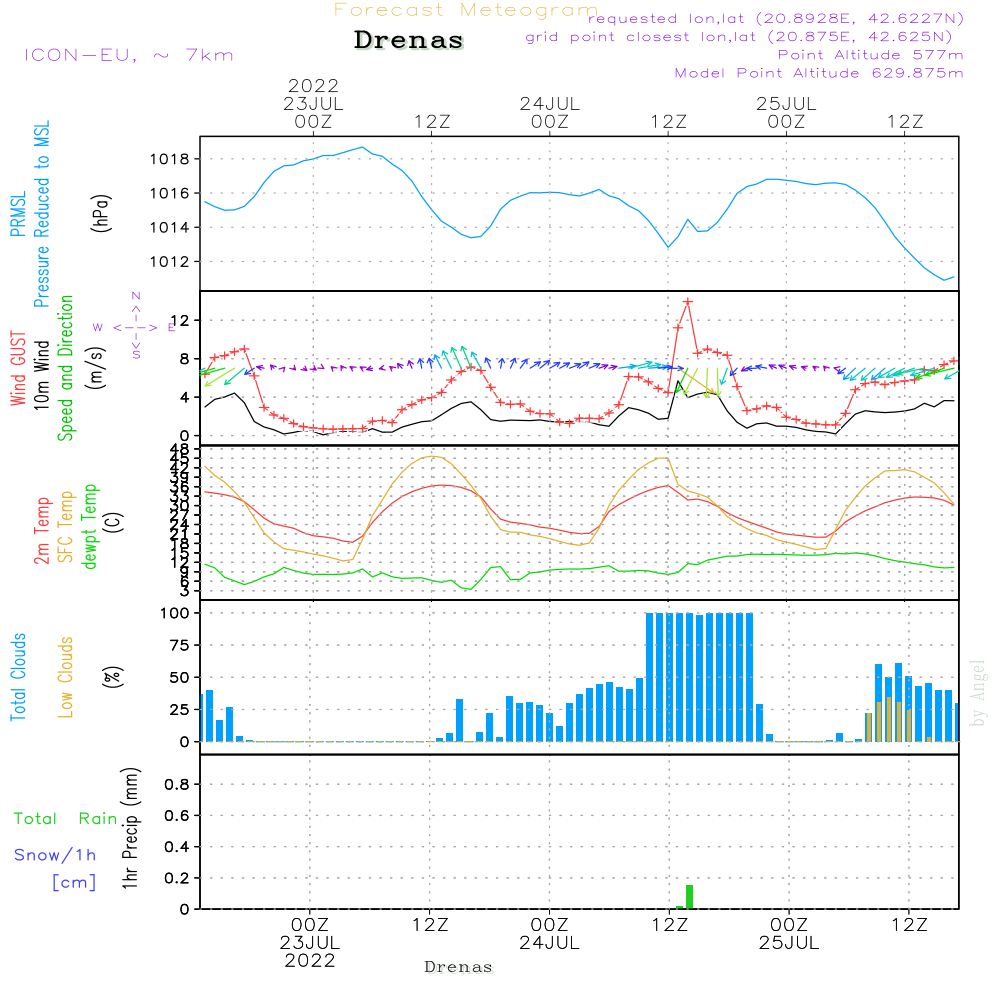
Task: Click the '(m/s)' unit label
Action: tap(96, 368)
